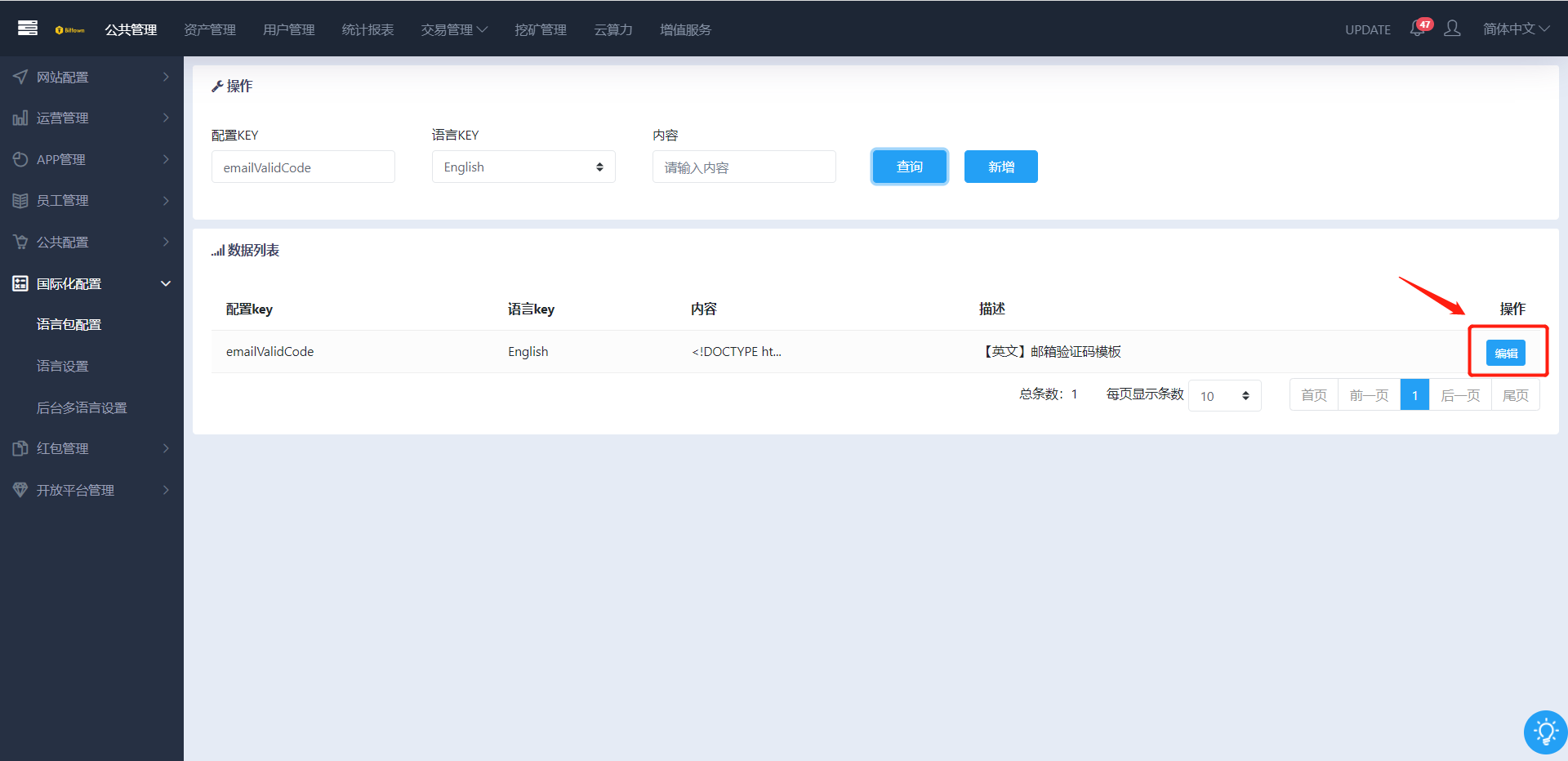Go to 尾页 last page
This screenshot has height=761, width=1568.
point(1516,395)
